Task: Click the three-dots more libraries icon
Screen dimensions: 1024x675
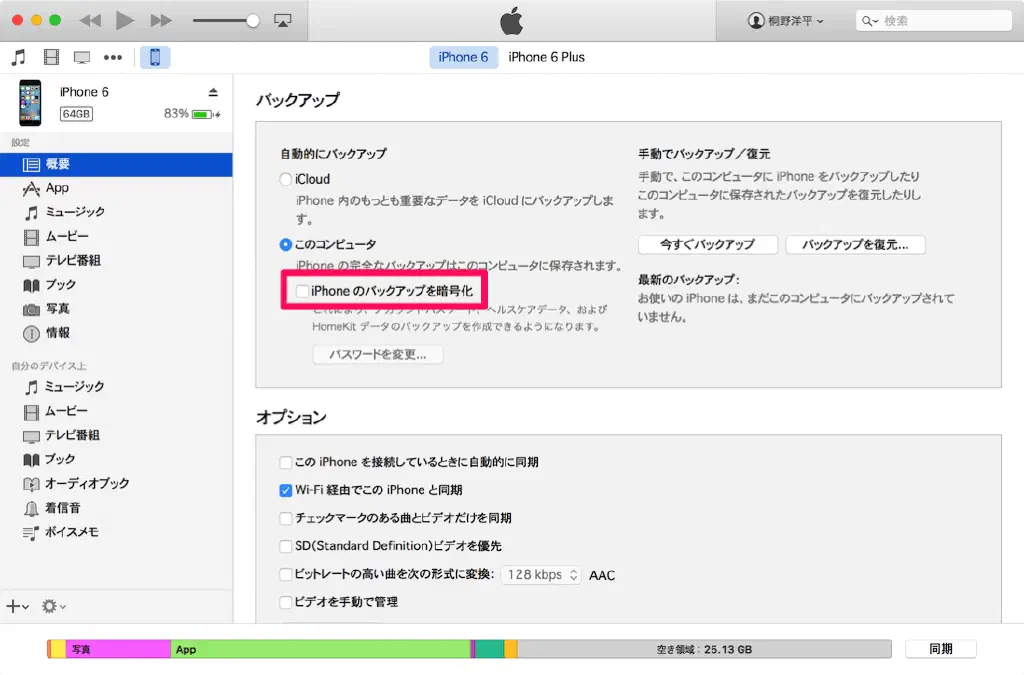Action: click(113, 57)
